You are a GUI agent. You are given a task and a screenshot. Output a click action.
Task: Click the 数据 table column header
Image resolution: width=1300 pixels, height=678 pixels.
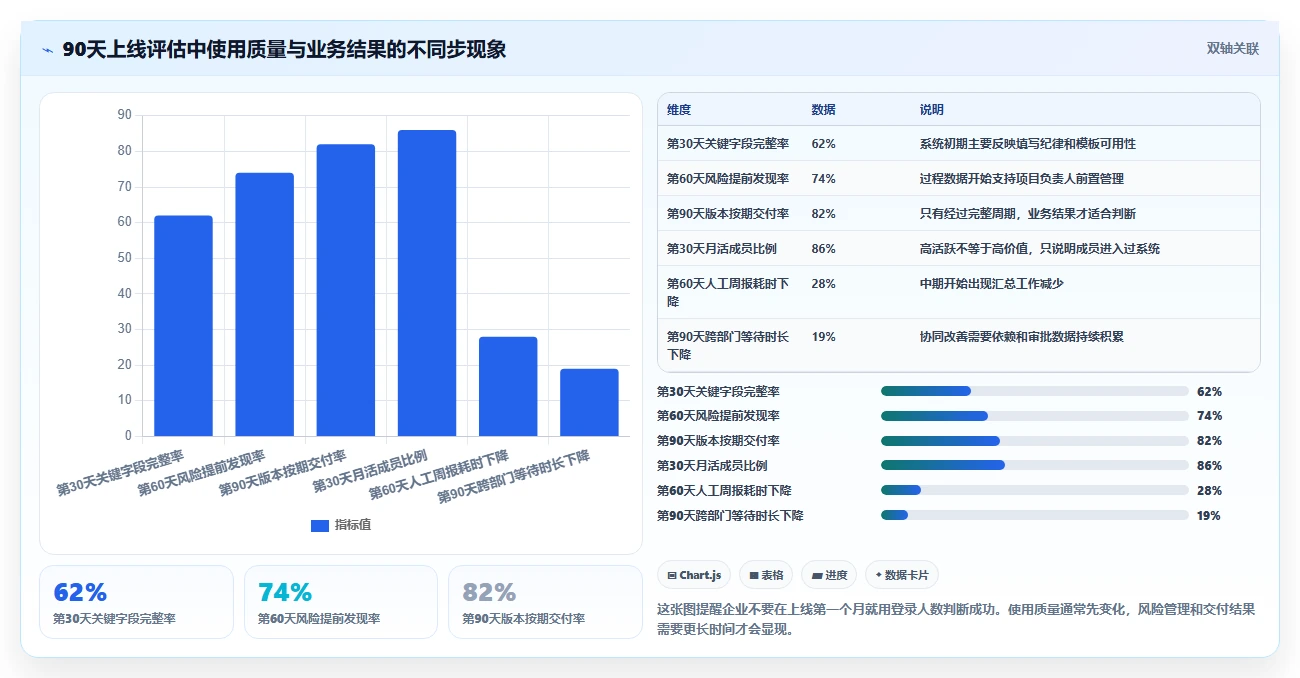click(824, 110)
